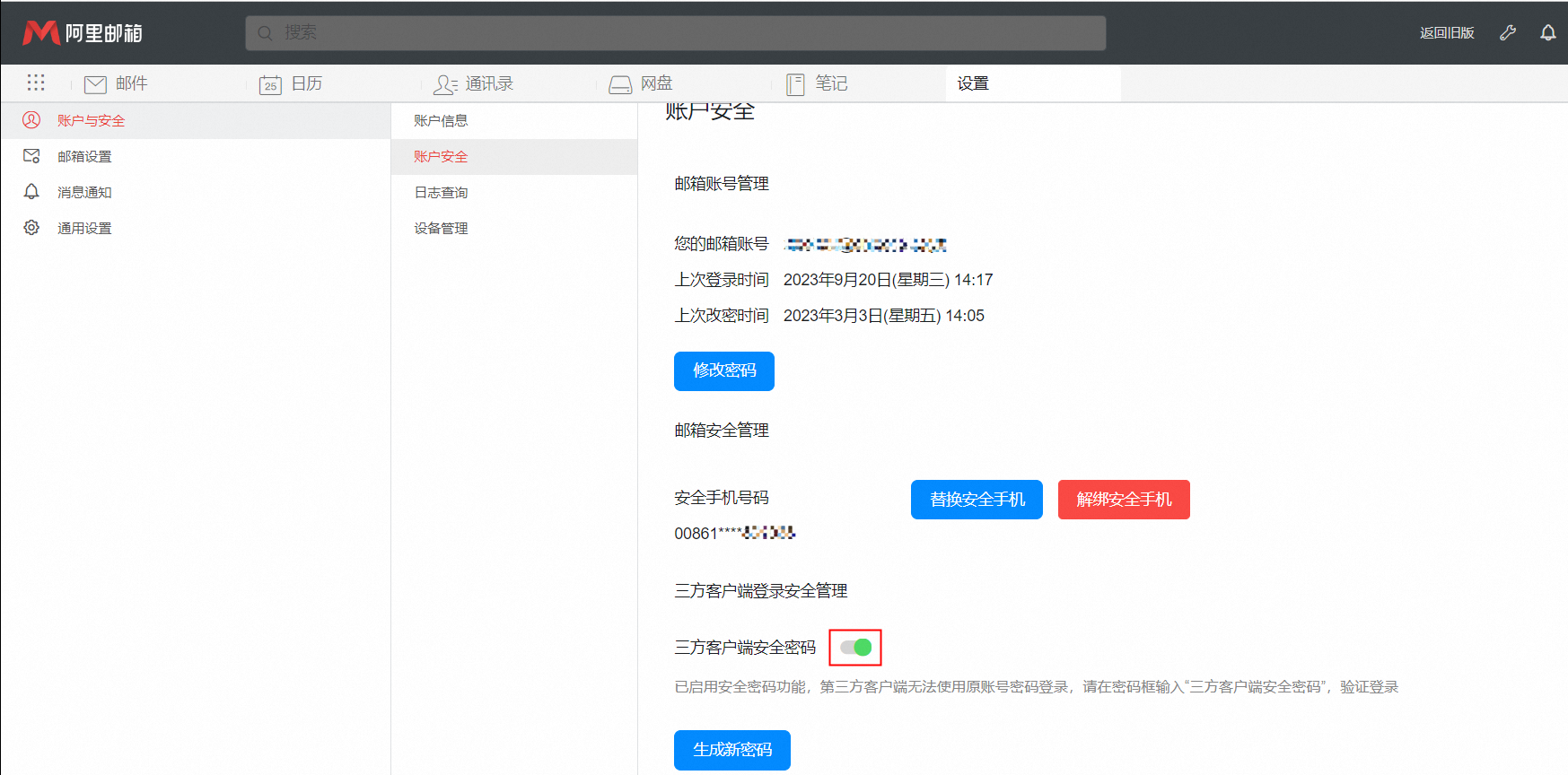Click the Alibaba Mail logo
Viewport: 1568px width, 775px height.
pyautogui.click(x=83, y=33)
